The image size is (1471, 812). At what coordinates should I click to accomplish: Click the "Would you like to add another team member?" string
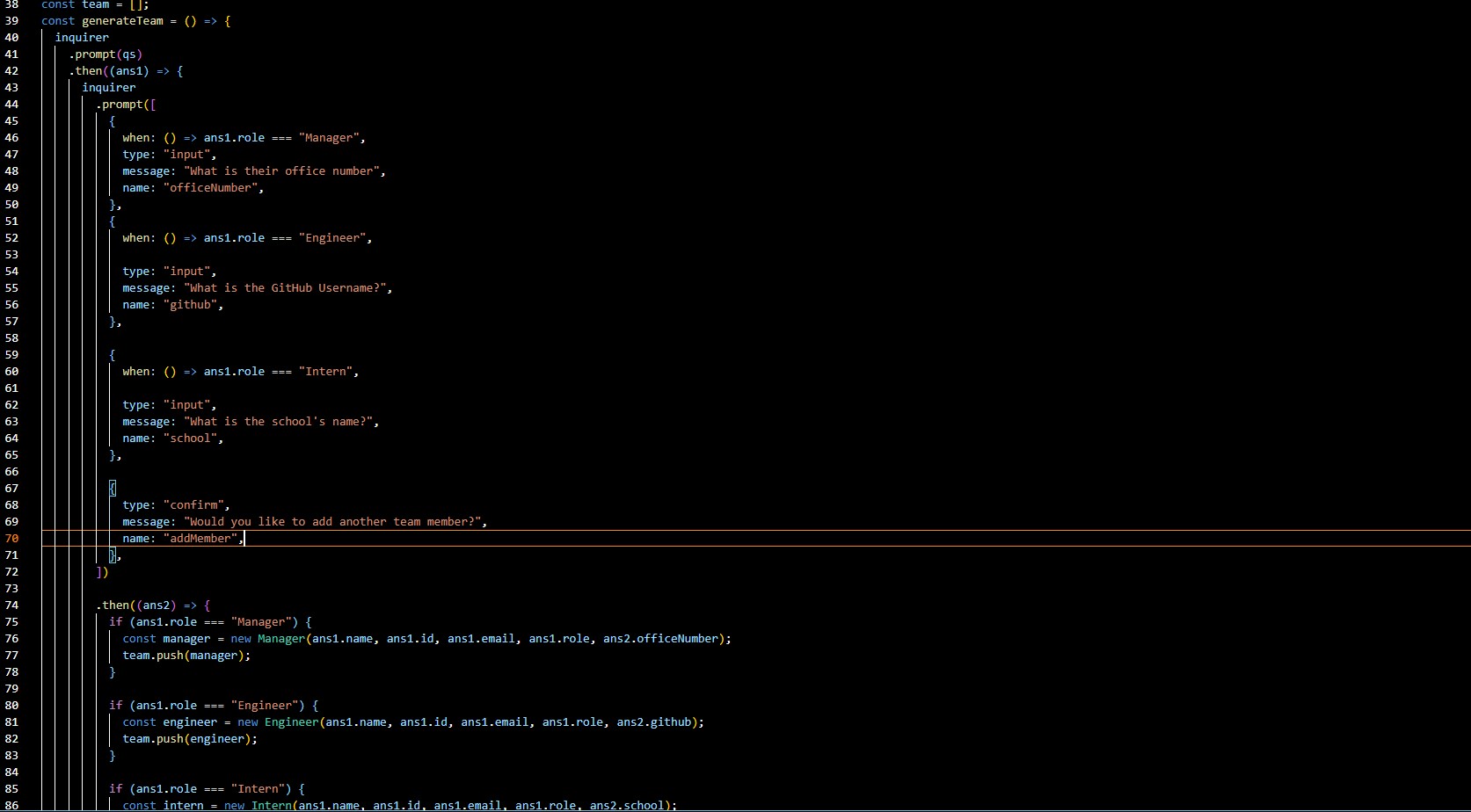pyautogui.click(x=332, y=522)
